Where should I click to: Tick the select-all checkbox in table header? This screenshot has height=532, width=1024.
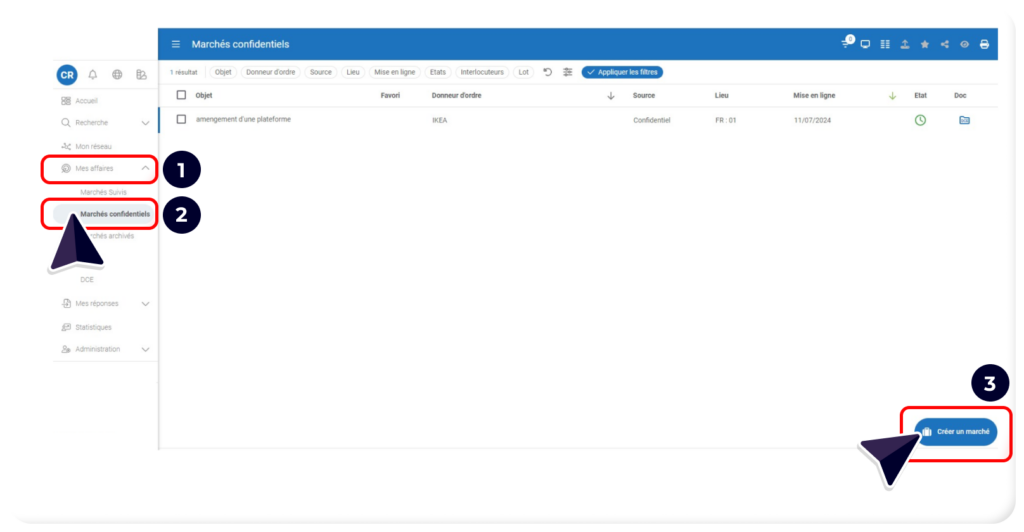(181, 95)
